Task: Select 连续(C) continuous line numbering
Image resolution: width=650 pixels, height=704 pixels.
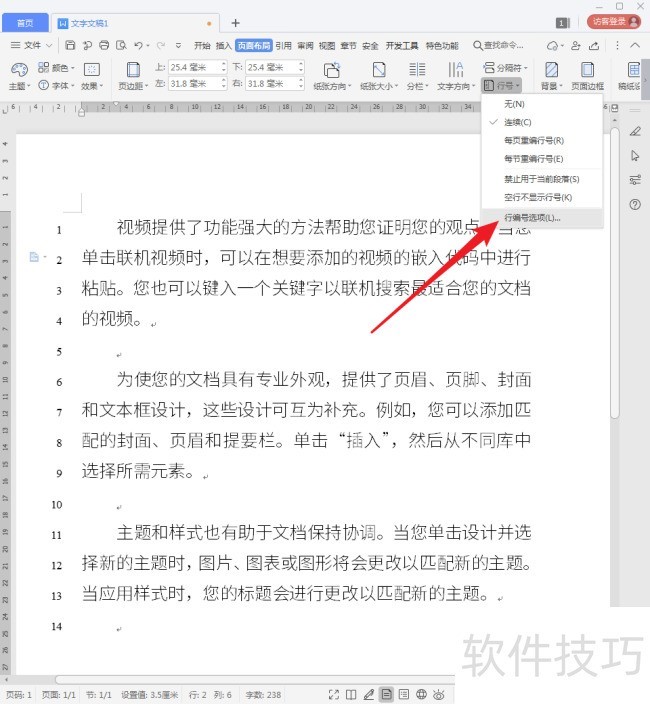Action: pos(542,122)
